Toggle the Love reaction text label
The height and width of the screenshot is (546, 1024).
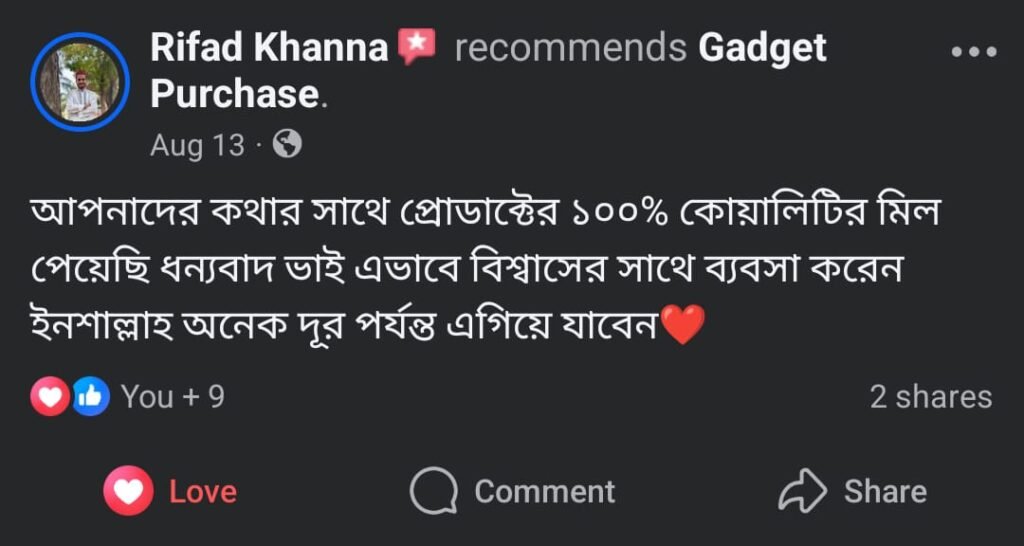click(203, 492)
